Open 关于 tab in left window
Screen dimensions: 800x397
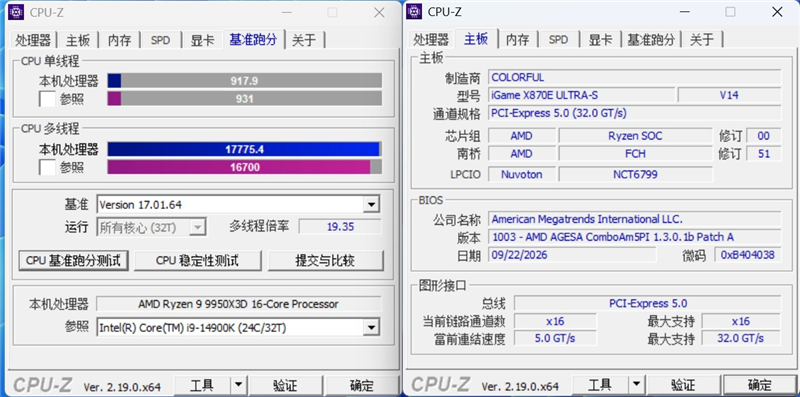[304, 40]
